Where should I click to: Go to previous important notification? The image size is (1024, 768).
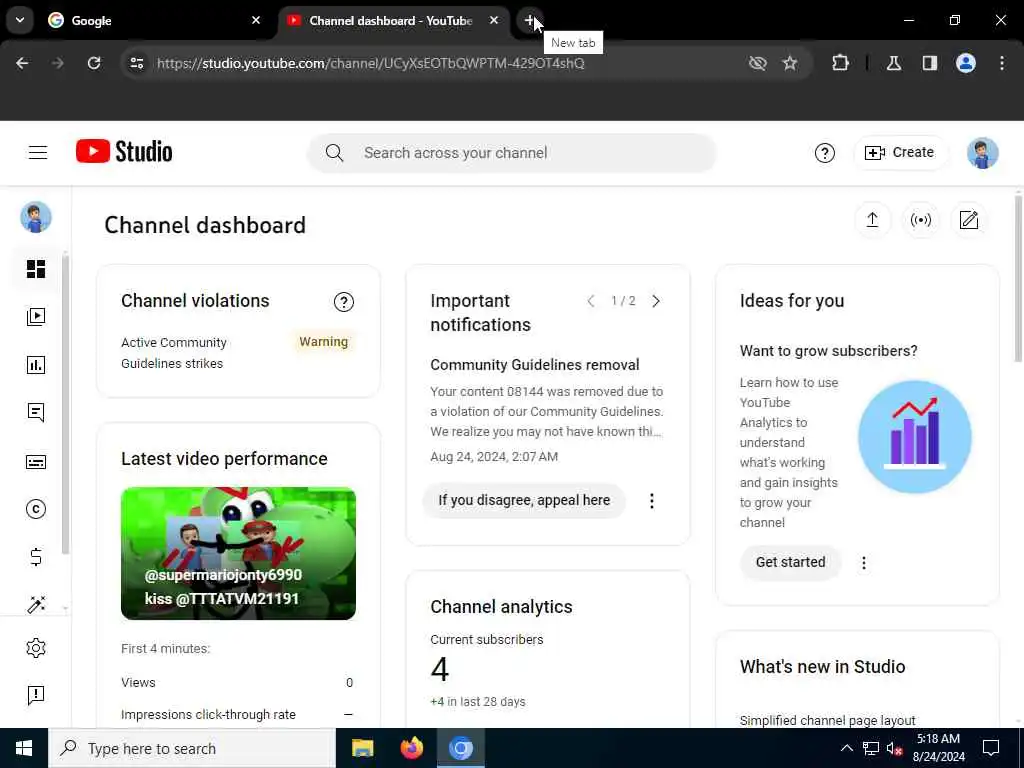tap(590, 301)
